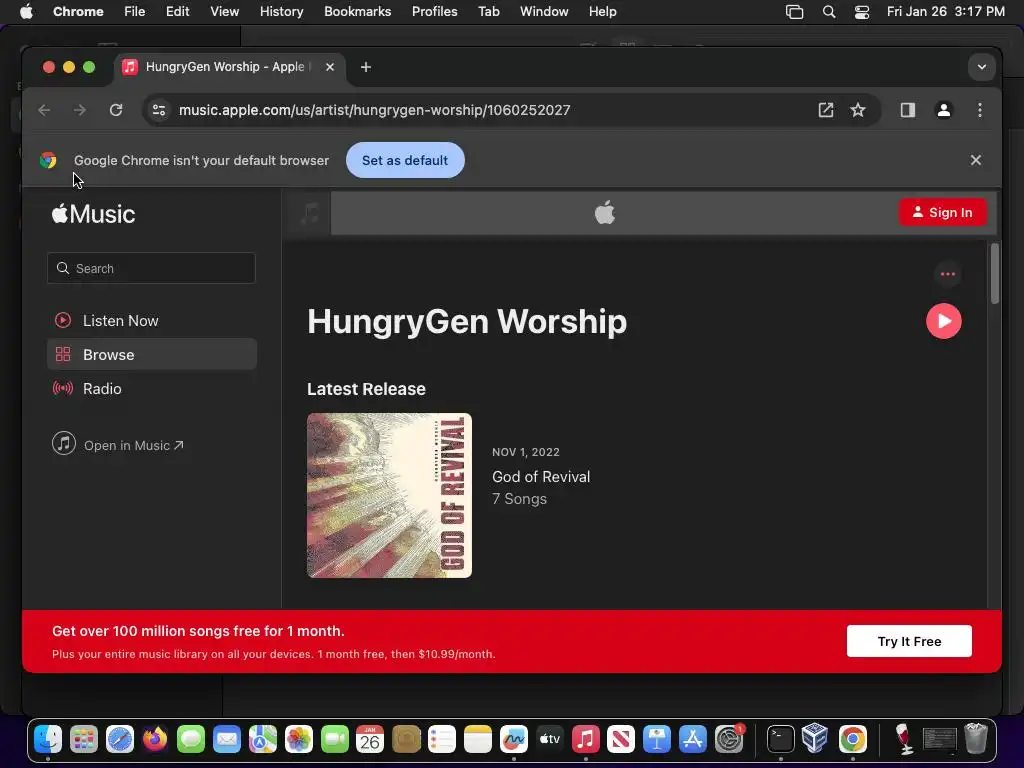The width and height of the screenshot is (1024, 768).
Task: Dismiss the default browser infobar
Action: pyautogui.click(x=976, y=160)
